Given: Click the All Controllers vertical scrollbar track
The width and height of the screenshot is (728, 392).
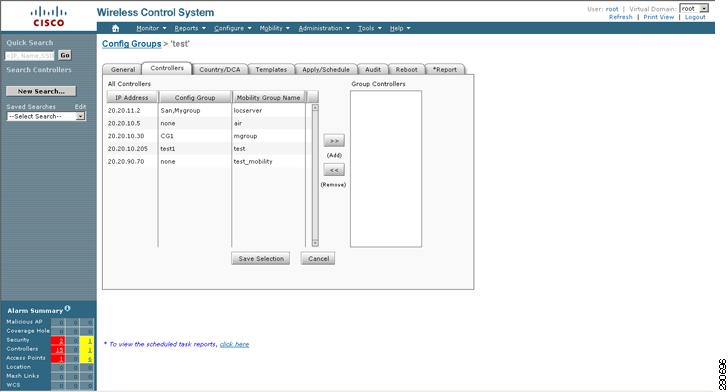Looking at the screenshot, I should (x=315, y=175).
